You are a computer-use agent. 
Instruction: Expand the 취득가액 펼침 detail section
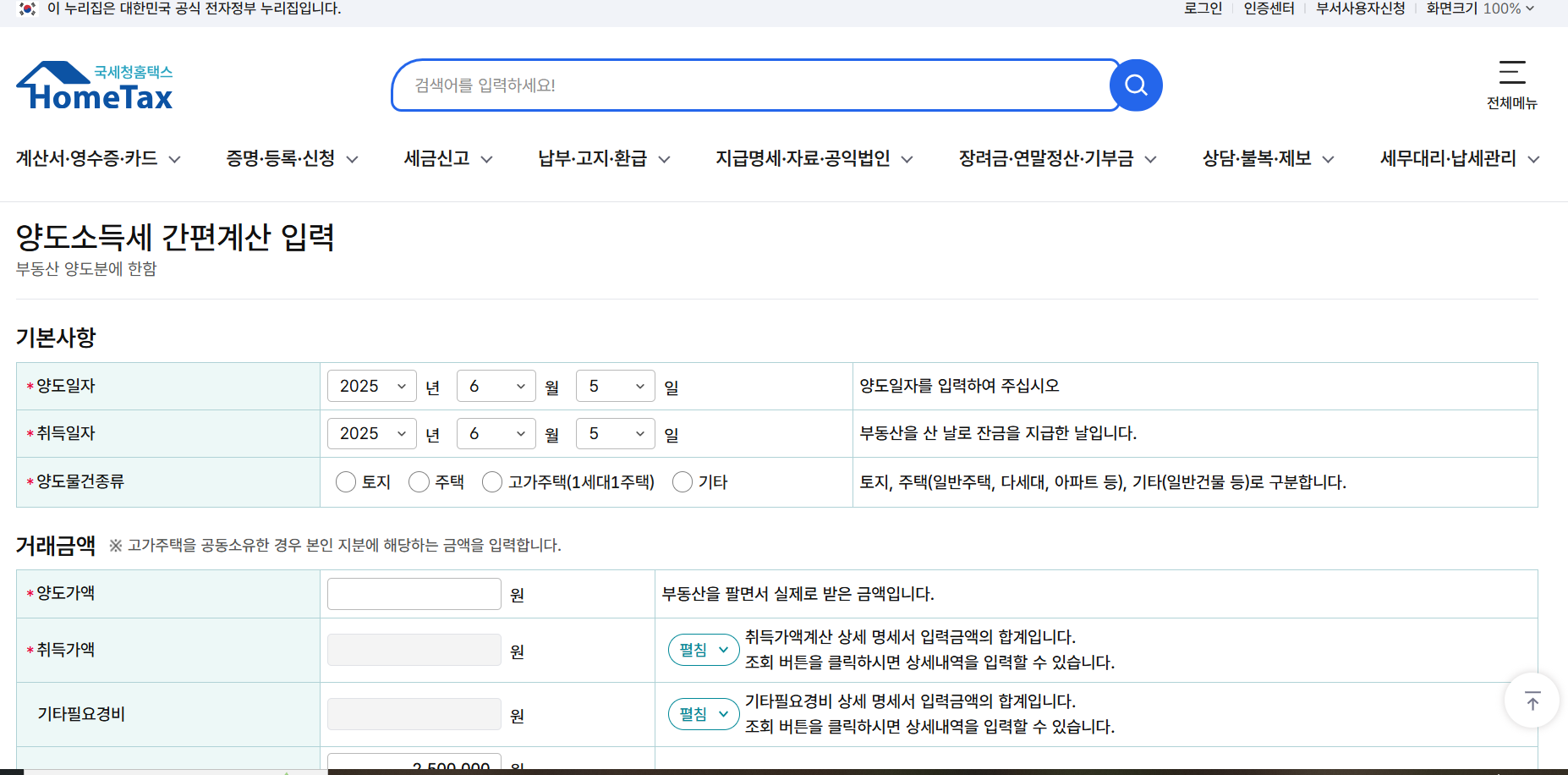click(x=703, y=649)
